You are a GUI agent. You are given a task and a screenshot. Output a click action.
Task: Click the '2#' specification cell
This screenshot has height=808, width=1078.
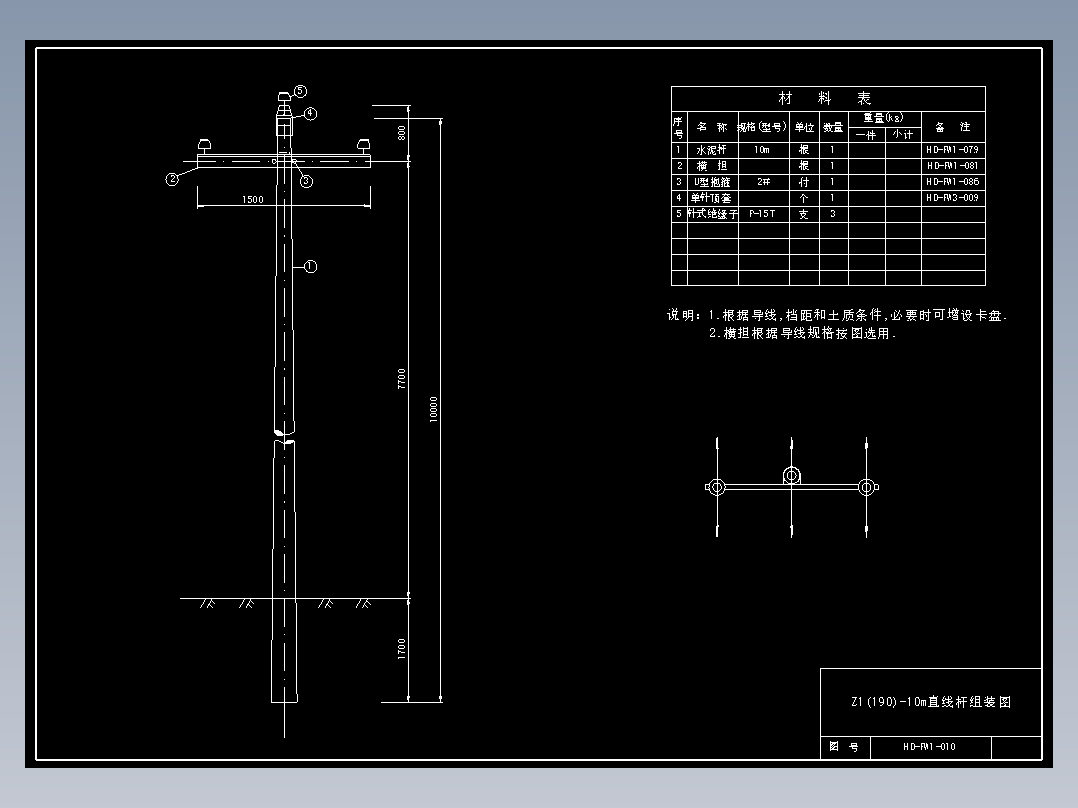click(763, 182)
